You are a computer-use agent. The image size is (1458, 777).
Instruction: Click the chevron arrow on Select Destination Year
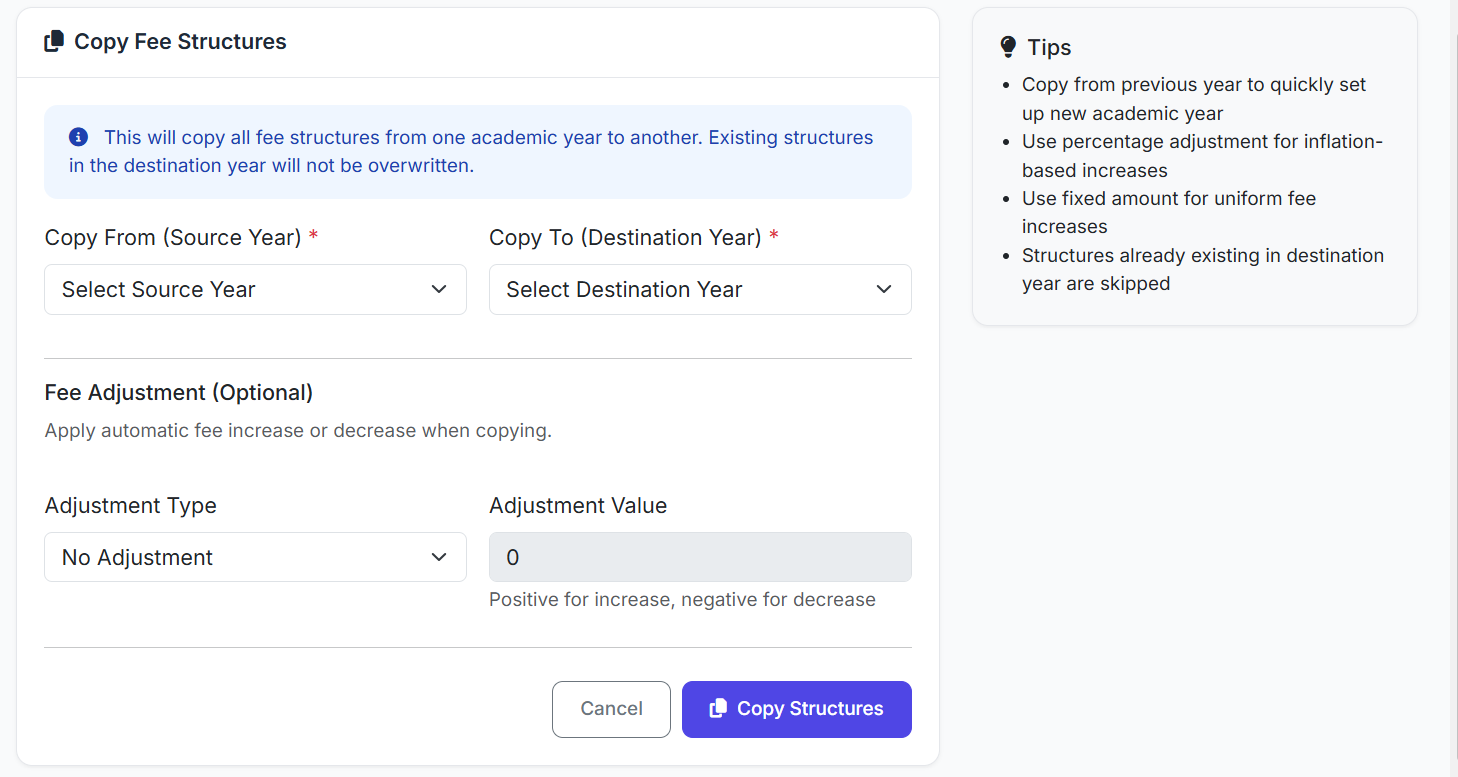pos(883,290)
